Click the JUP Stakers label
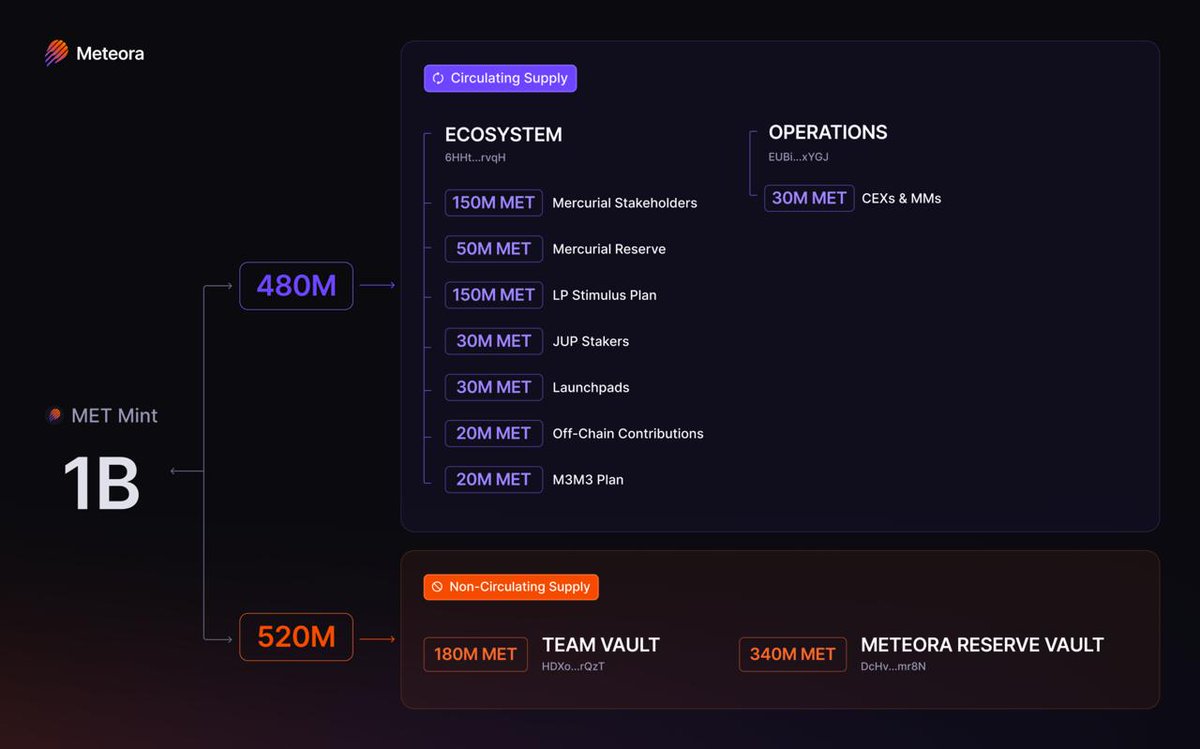This screenshot has width=1200, height=749. [591, 341]
